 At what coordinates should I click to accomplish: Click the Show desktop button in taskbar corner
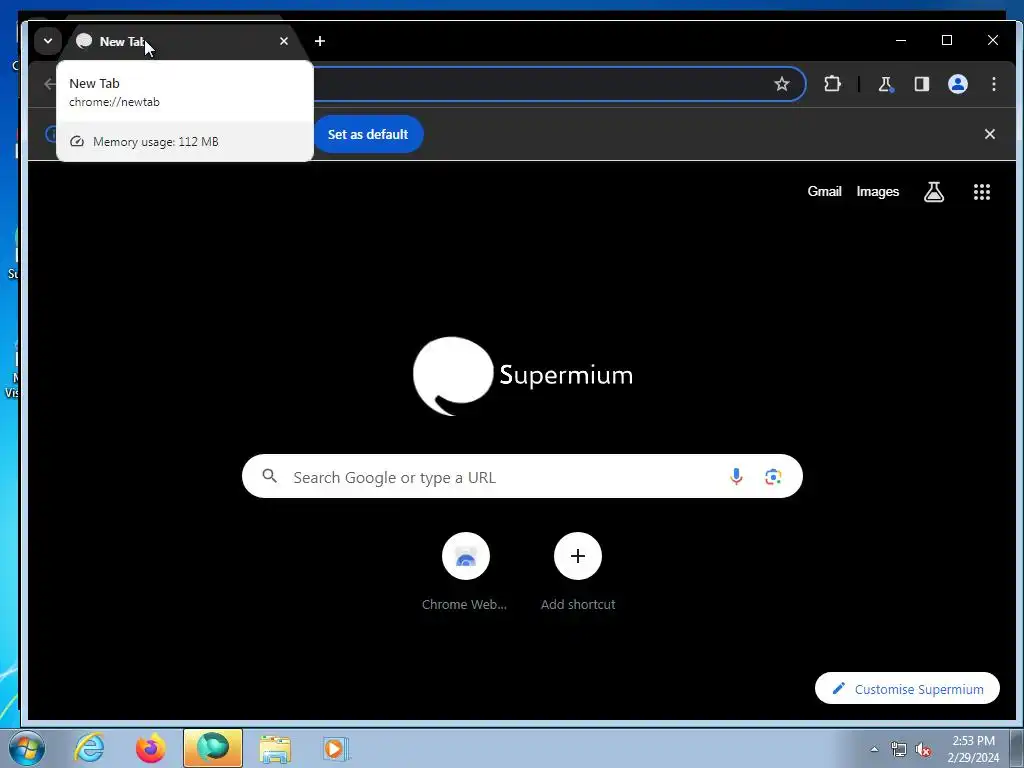(1017, 748)
